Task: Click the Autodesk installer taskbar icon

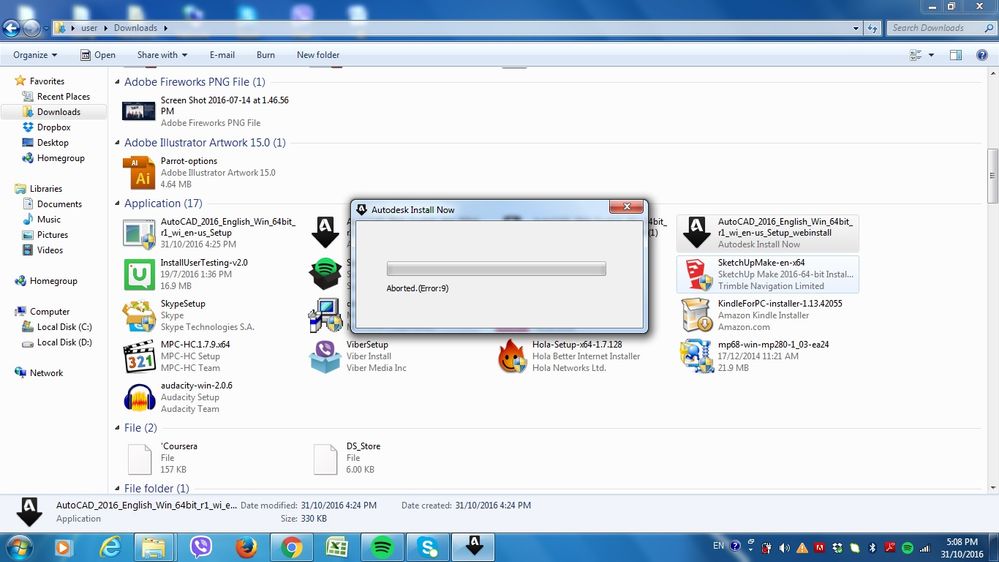Action: [473, 547]
